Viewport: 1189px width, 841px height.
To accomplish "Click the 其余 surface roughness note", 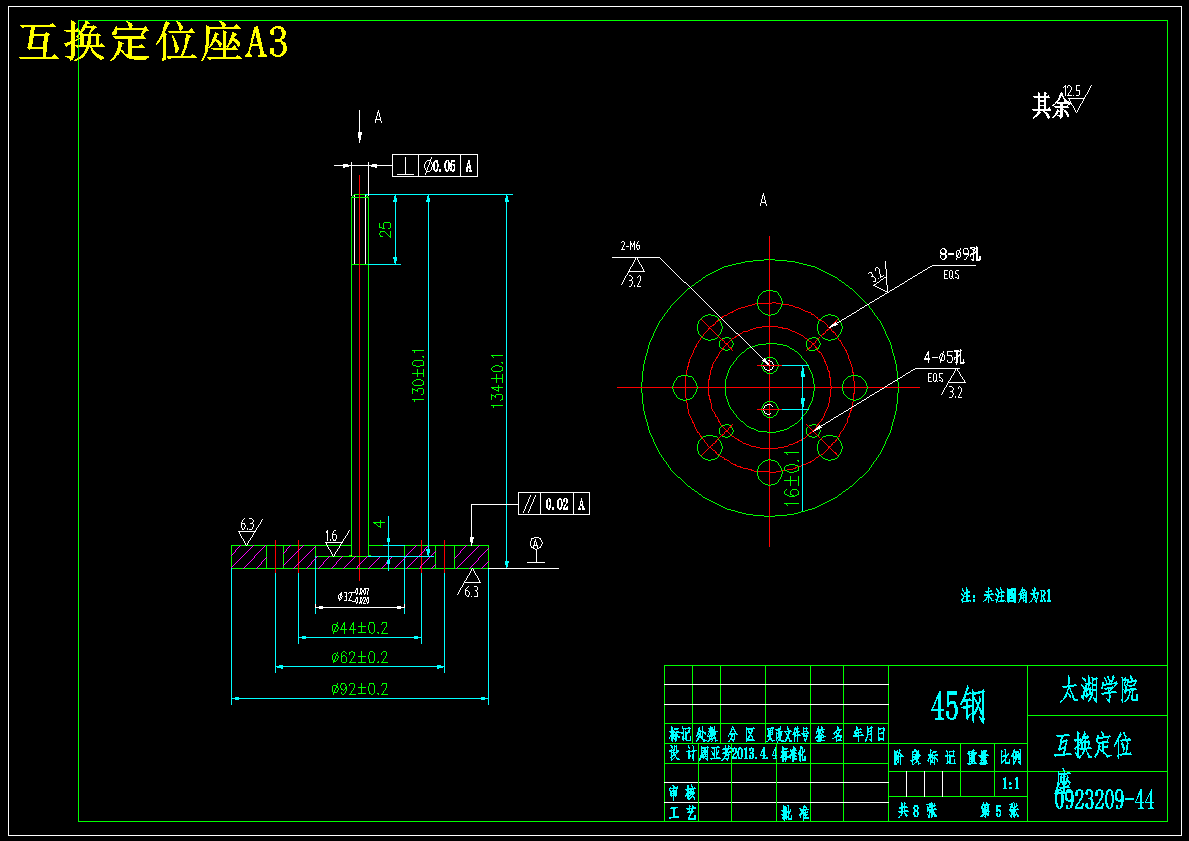I will tap(1061, 102).
